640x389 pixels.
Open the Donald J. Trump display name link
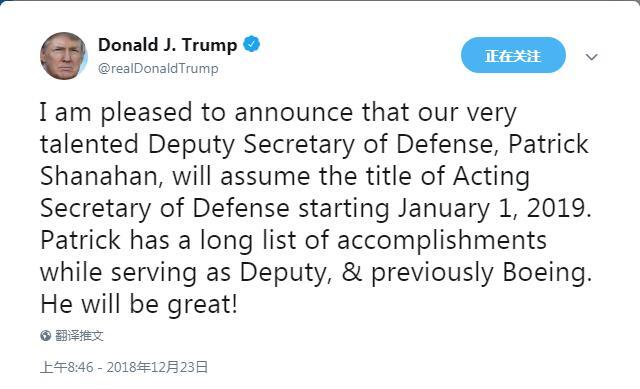[x=167, y=45]
